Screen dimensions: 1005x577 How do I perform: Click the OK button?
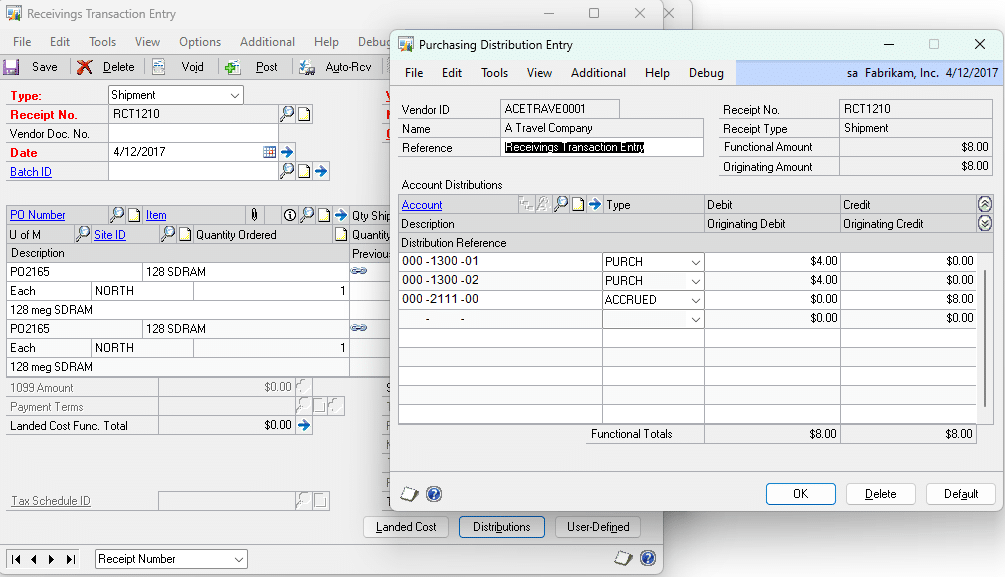coord(800,493)
